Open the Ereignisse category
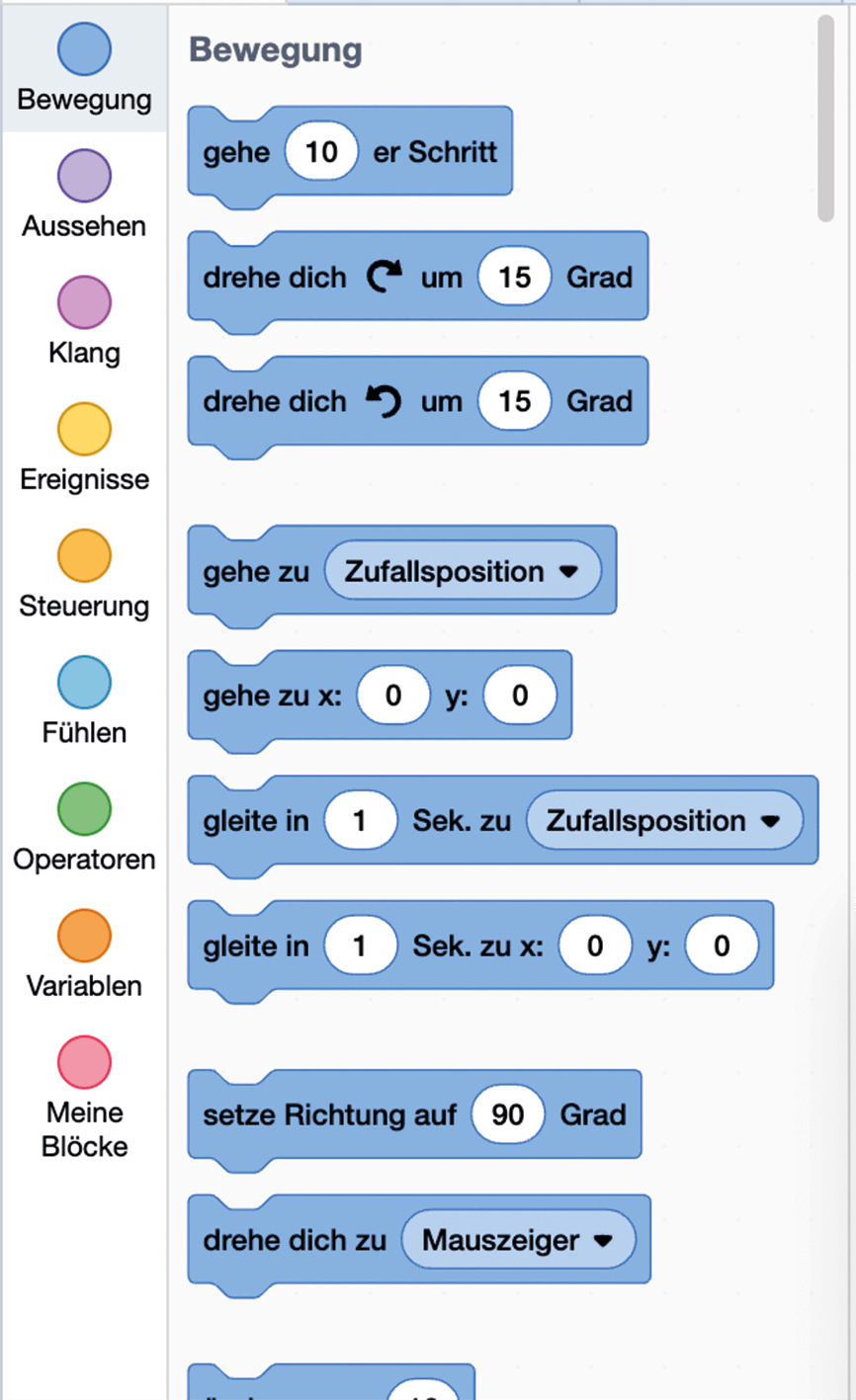856x1400 pixels. pos(84,428)
